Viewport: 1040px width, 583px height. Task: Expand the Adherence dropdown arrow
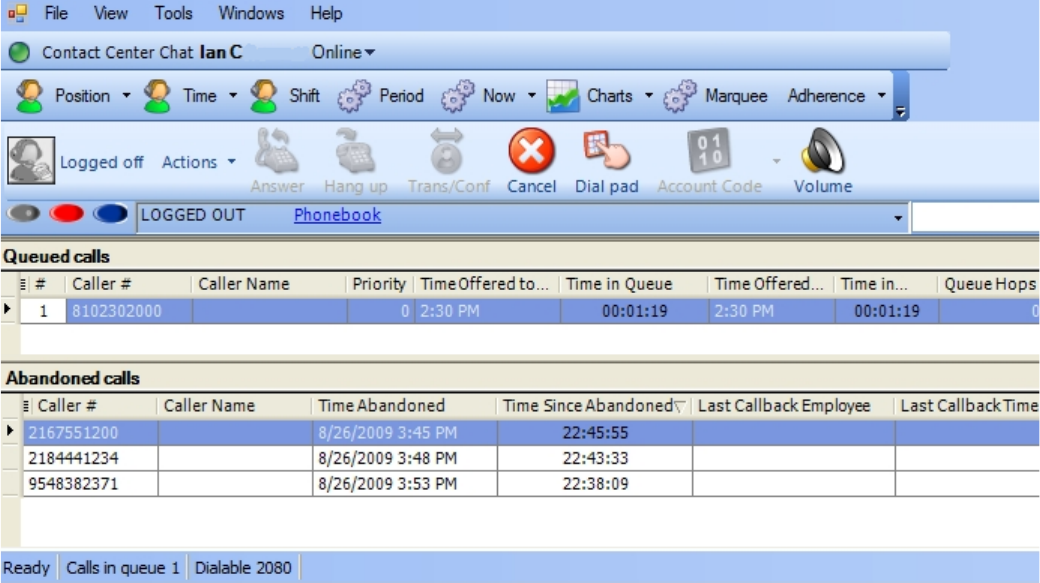pos(881,96)
